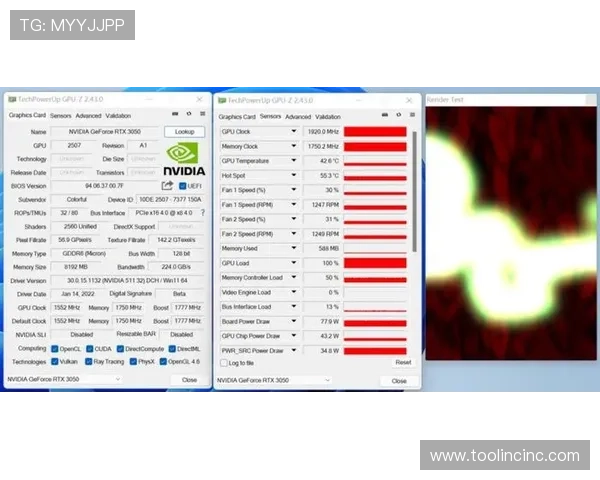
Task: Open the GPU Chip Power Draw dropdown
Action: click(x=293, y=336)
